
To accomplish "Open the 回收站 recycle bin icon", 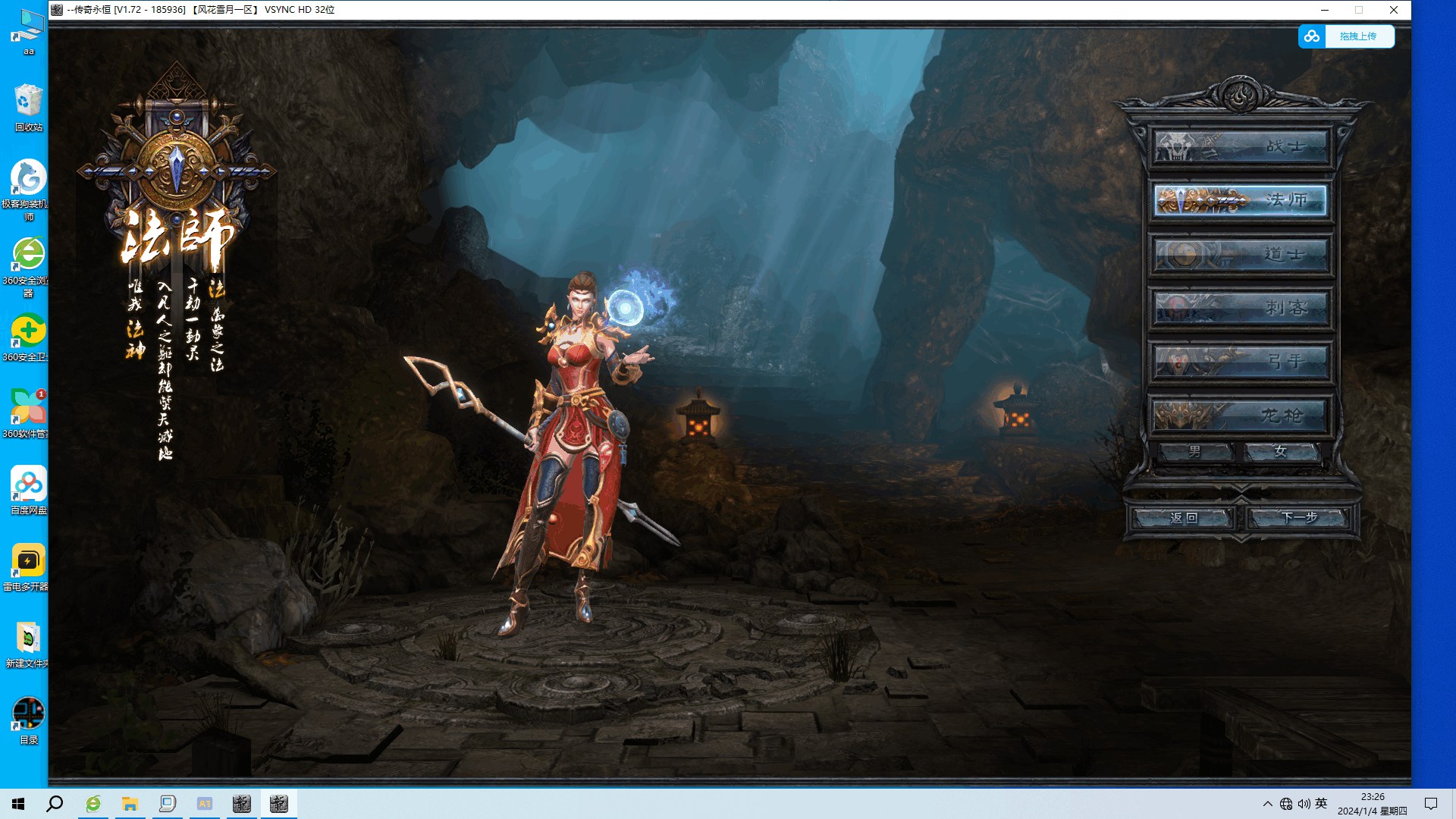I will [29, 108].
